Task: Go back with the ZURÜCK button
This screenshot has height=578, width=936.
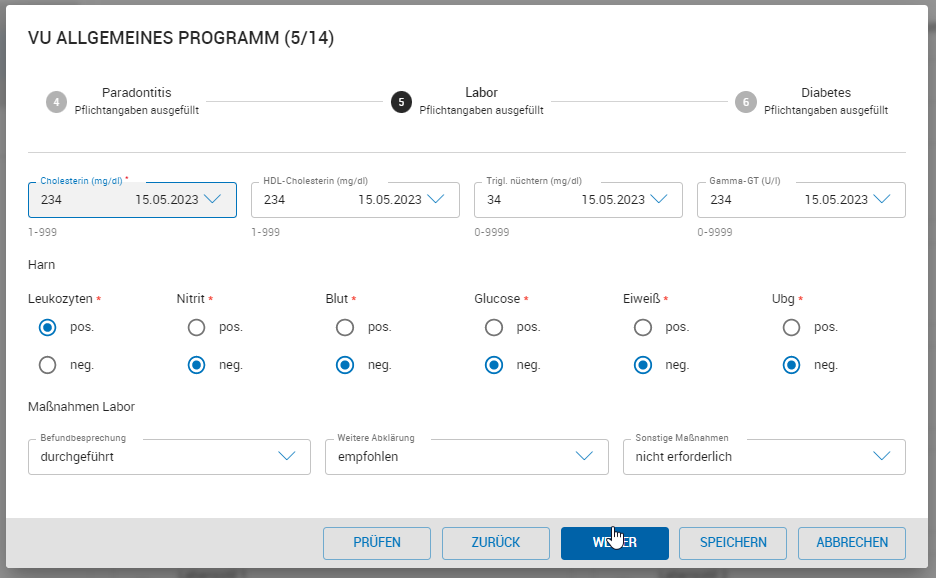Action: click(x=495, y=543)
